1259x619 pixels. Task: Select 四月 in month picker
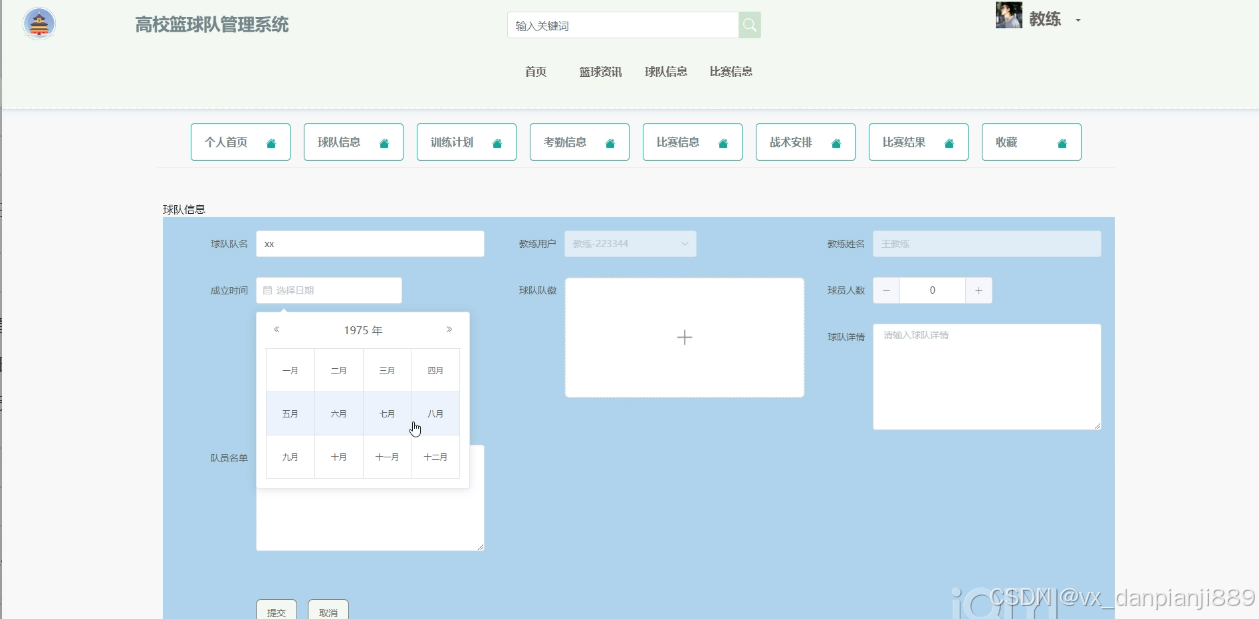[436, 370]
